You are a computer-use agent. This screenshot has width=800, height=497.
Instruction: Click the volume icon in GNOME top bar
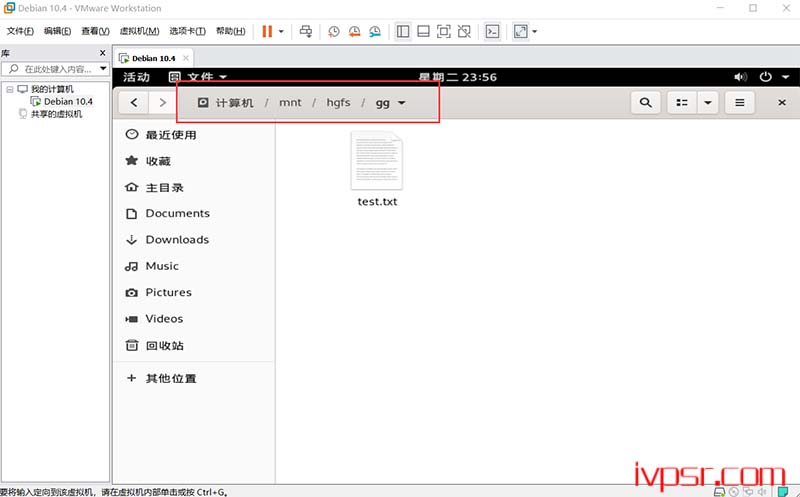pyautogui.click(x=740, y=77)
